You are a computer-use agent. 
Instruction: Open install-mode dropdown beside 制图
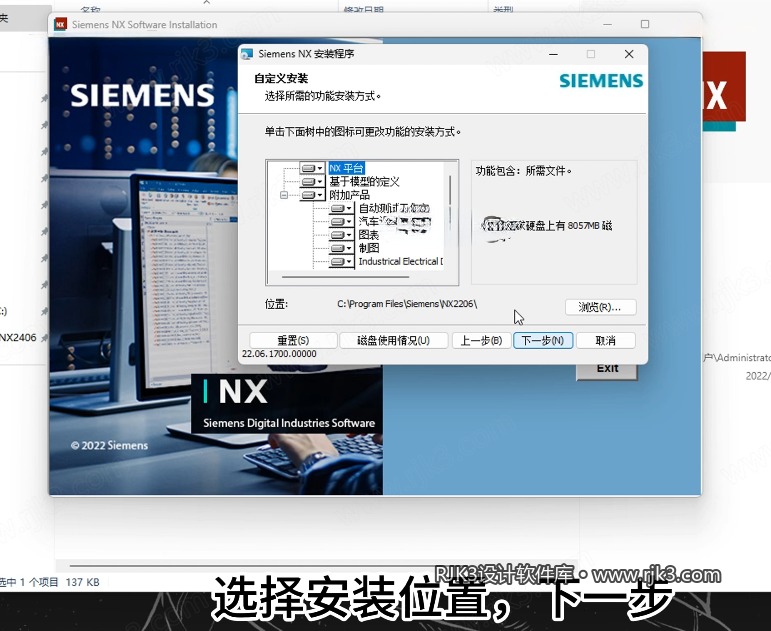(342, 248)
